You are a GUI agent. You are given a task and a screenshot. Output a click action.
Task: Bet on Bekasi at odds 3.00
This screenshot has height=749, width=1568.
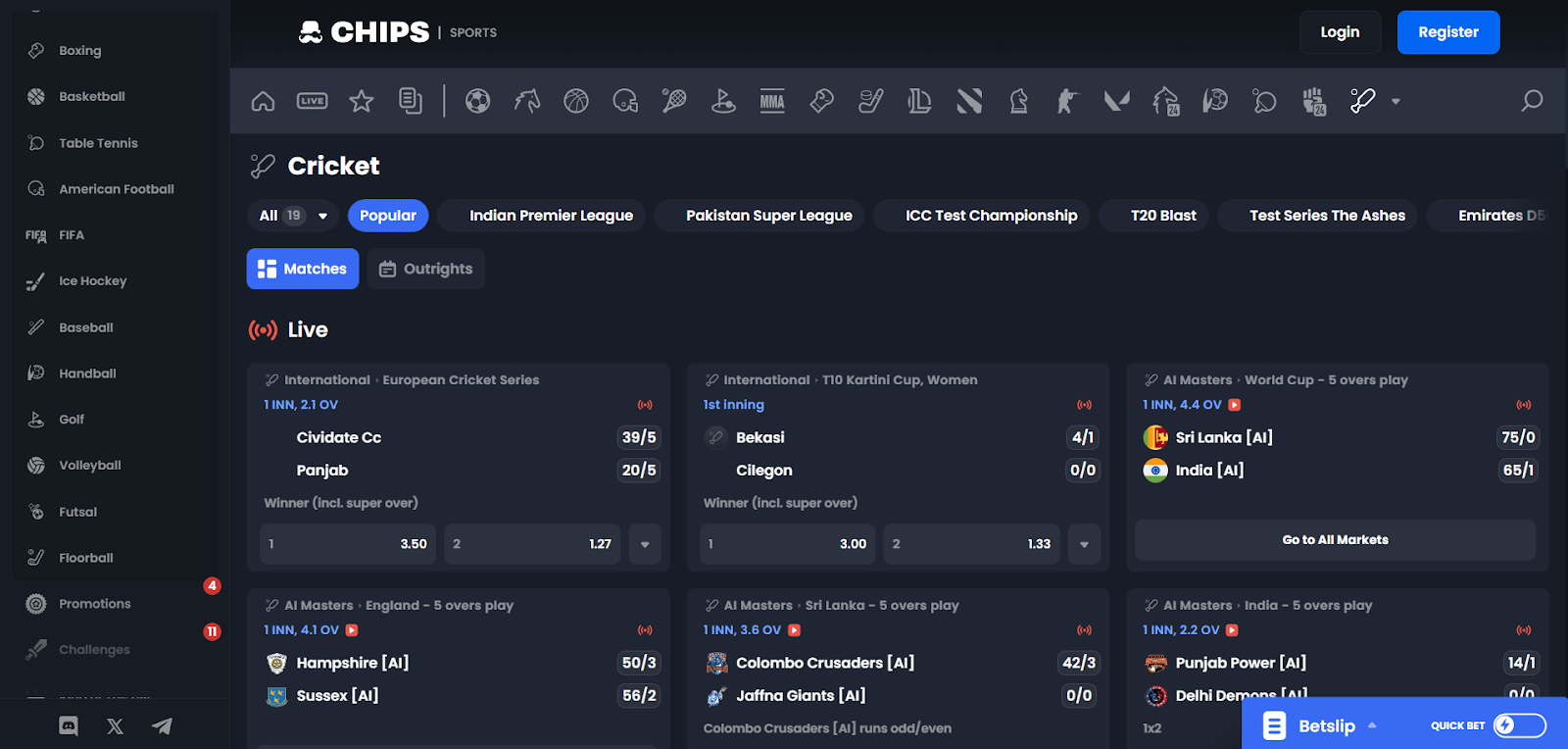(x=788, y=544)
